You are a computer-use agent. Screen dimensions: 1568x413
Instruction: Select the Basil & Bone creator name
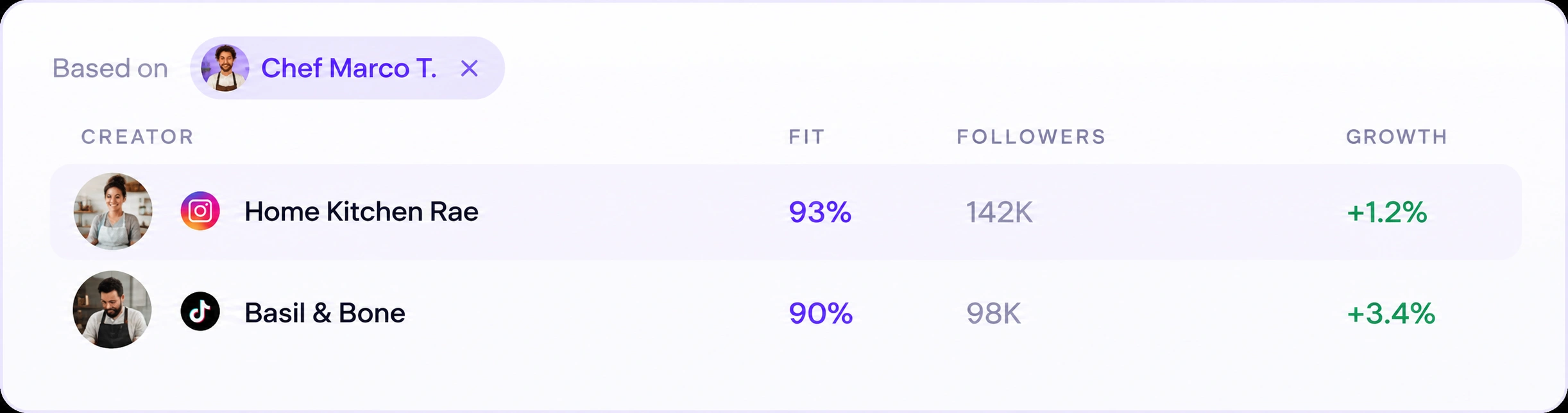[x=325, y=313]
